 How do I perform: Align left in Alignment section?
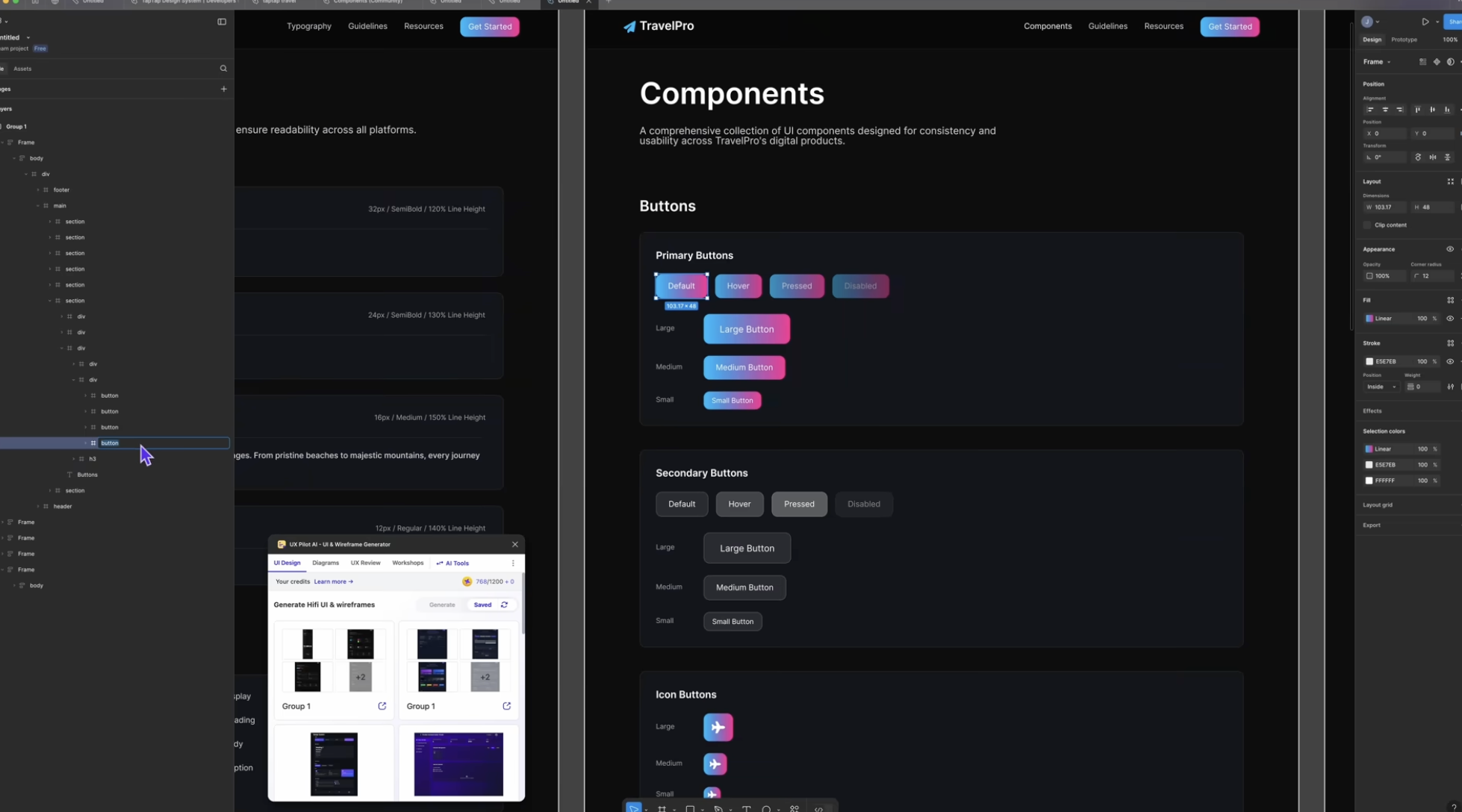1370,110
